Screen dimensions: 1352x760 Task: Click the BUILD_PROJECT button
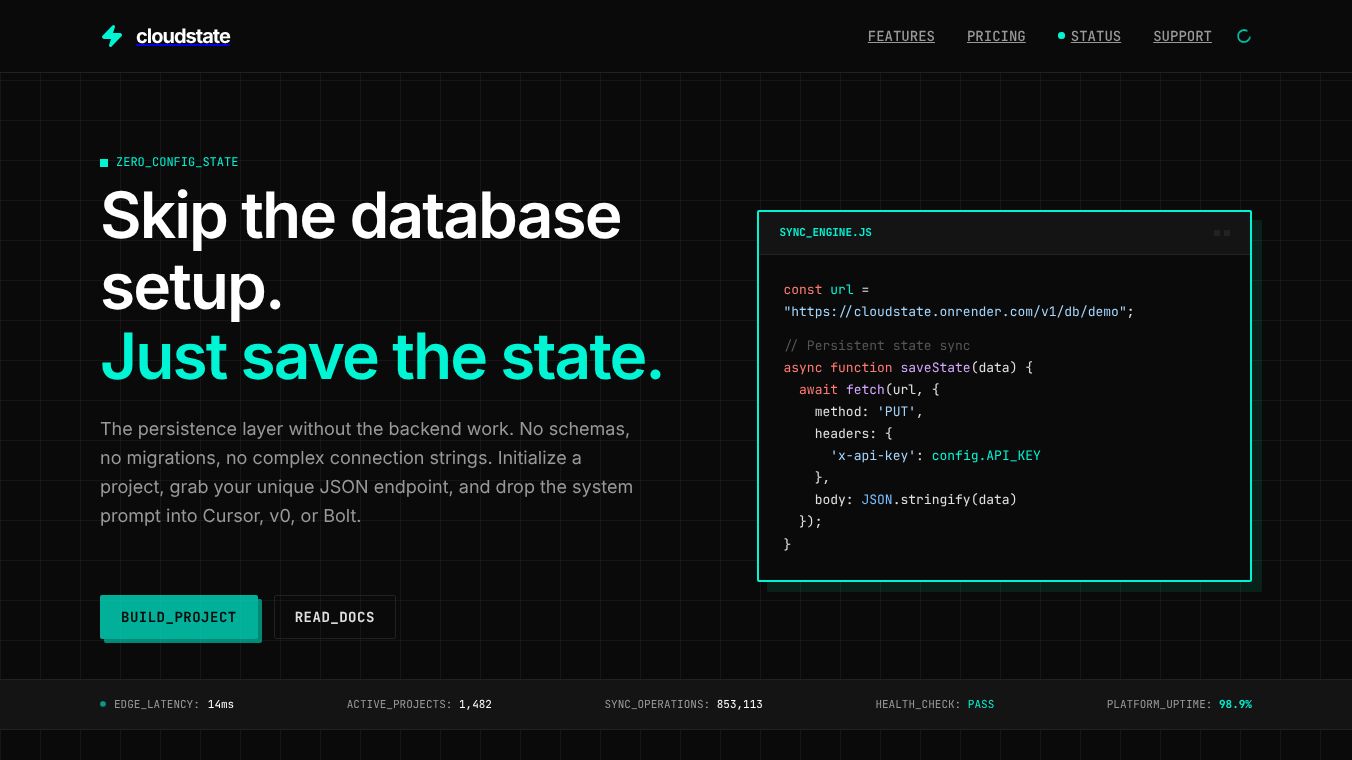coord(179,617)
